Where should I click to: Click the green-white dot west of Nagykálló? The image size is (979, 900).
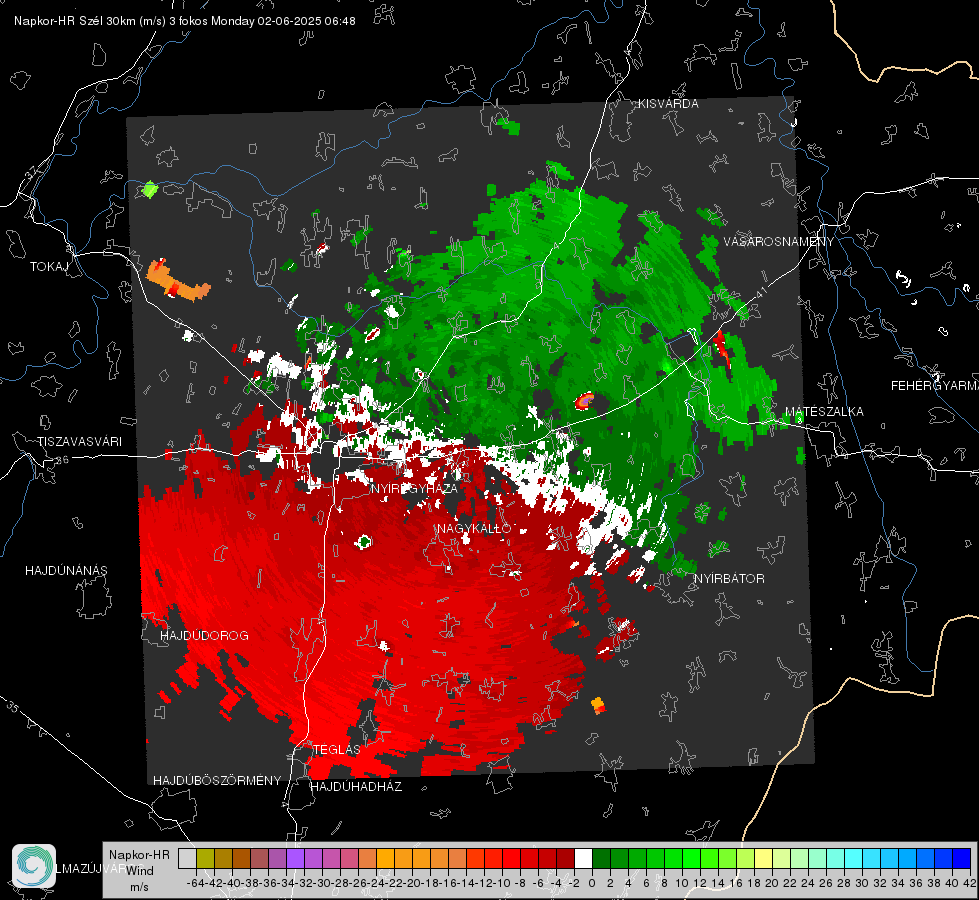(363, 541)
